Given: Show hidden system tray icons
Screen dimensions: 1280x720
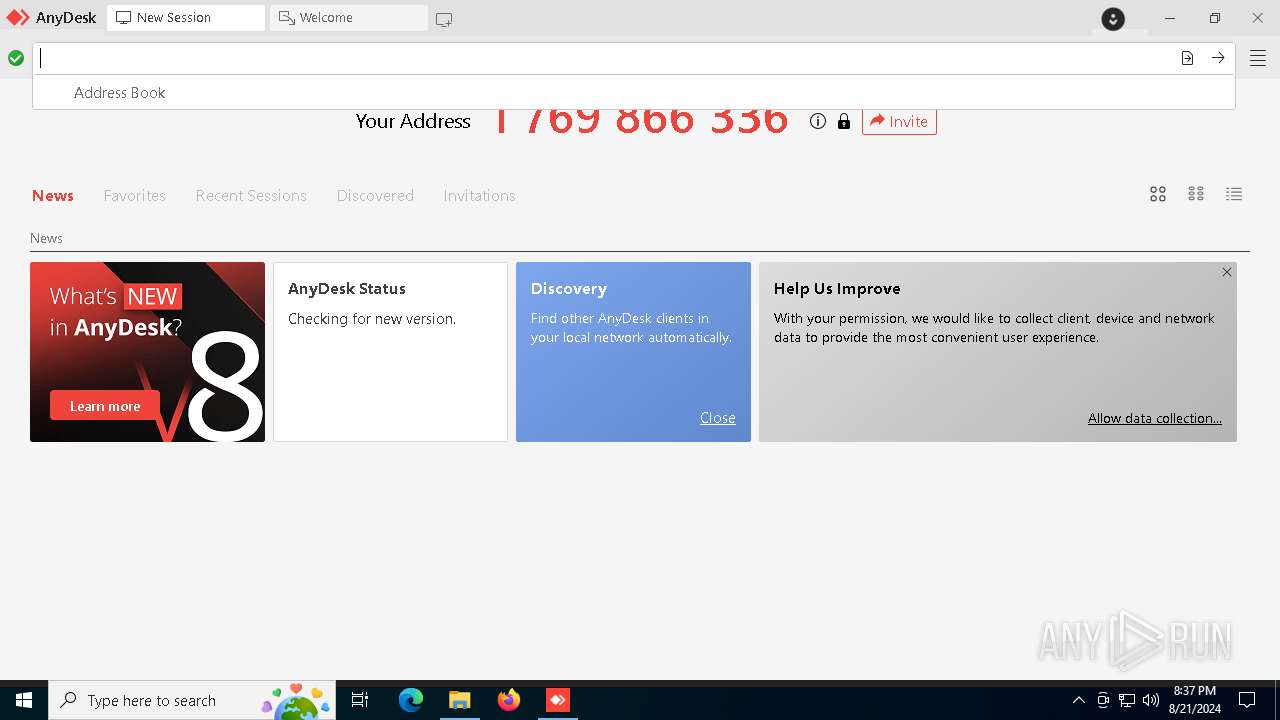Looking at the screenshot, I should tap(1078, 700).
